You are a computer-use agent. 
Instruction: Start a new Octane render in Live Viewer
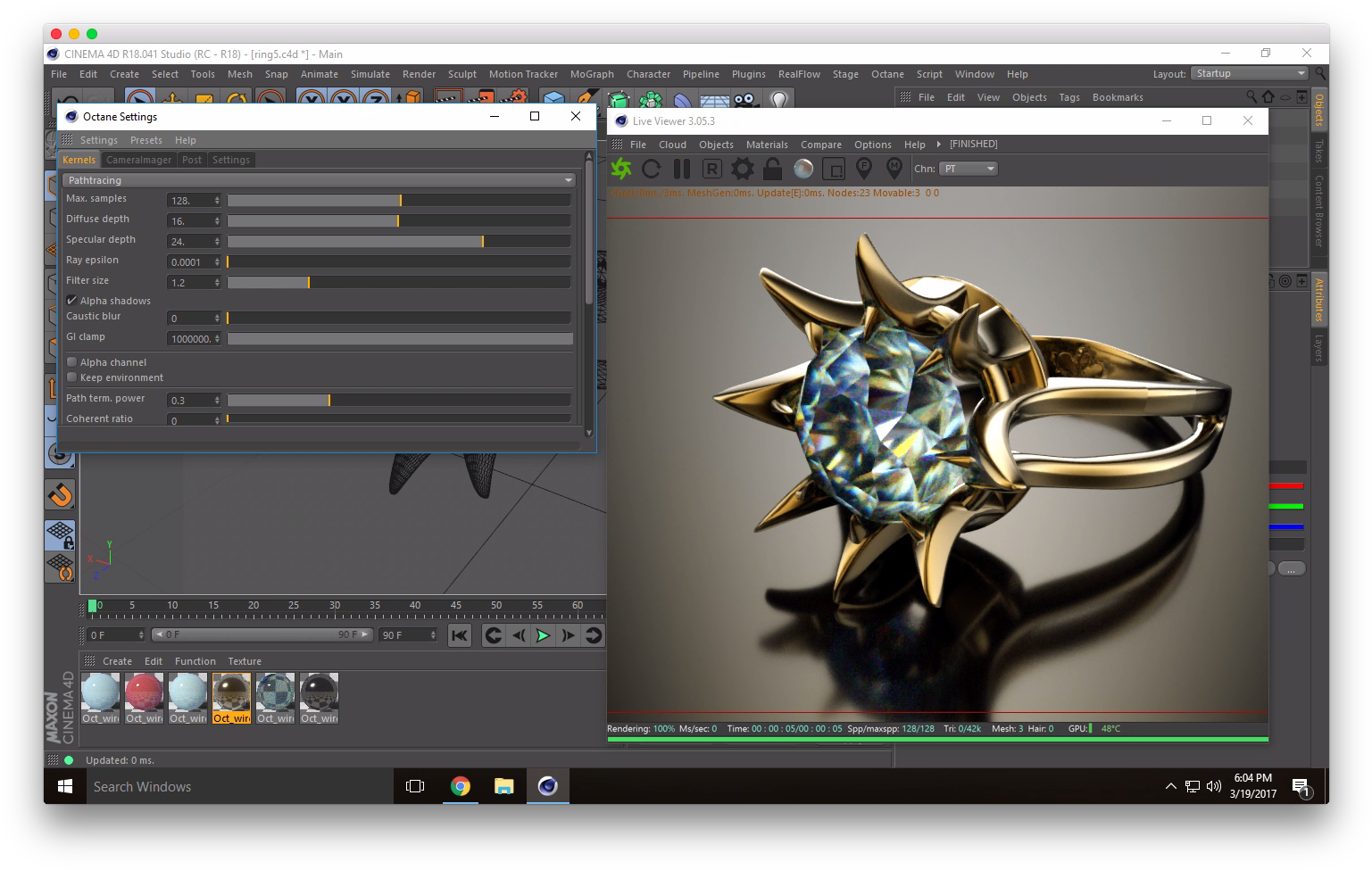[621, 168]
